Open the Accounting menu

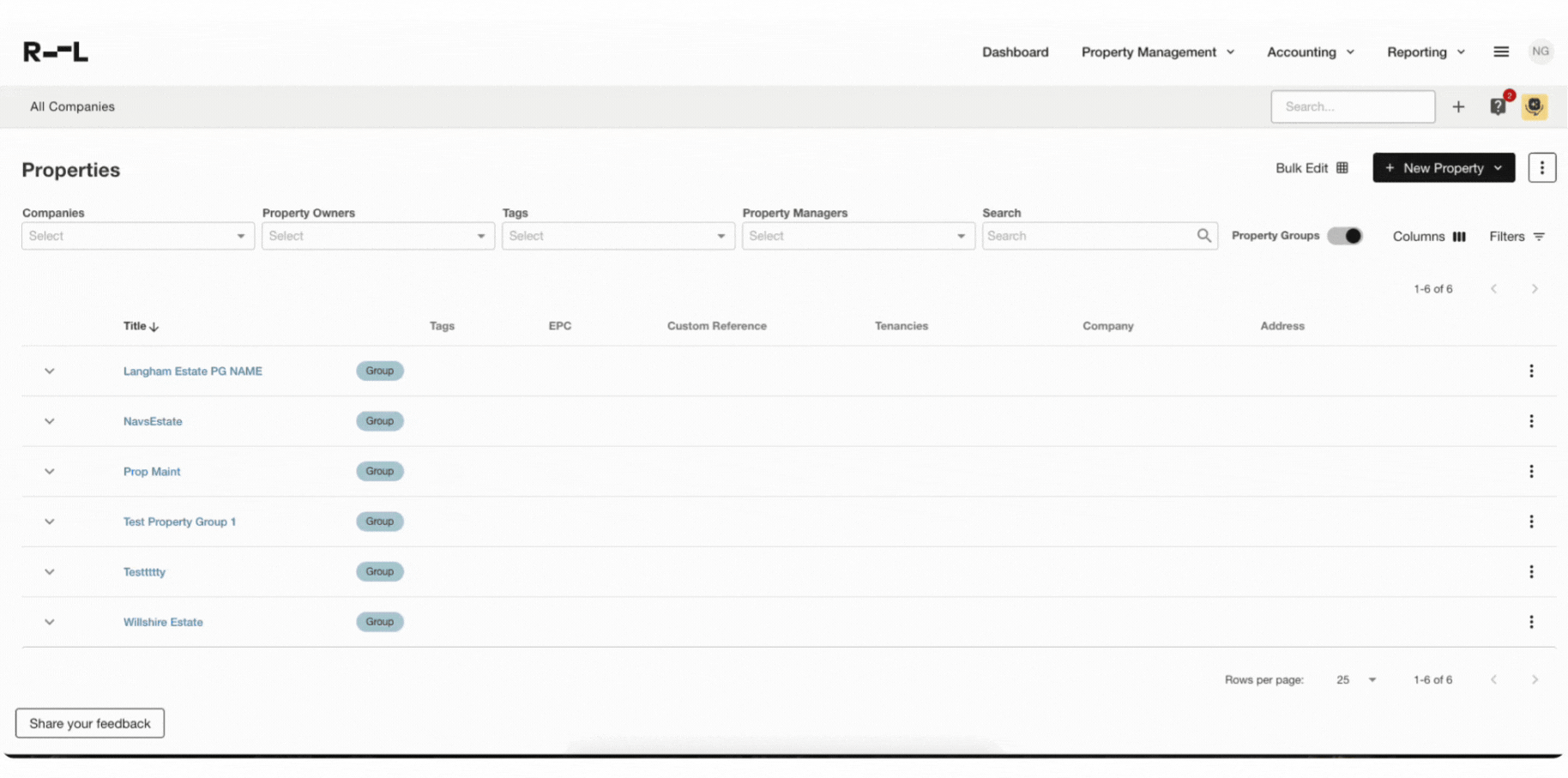1311,52
